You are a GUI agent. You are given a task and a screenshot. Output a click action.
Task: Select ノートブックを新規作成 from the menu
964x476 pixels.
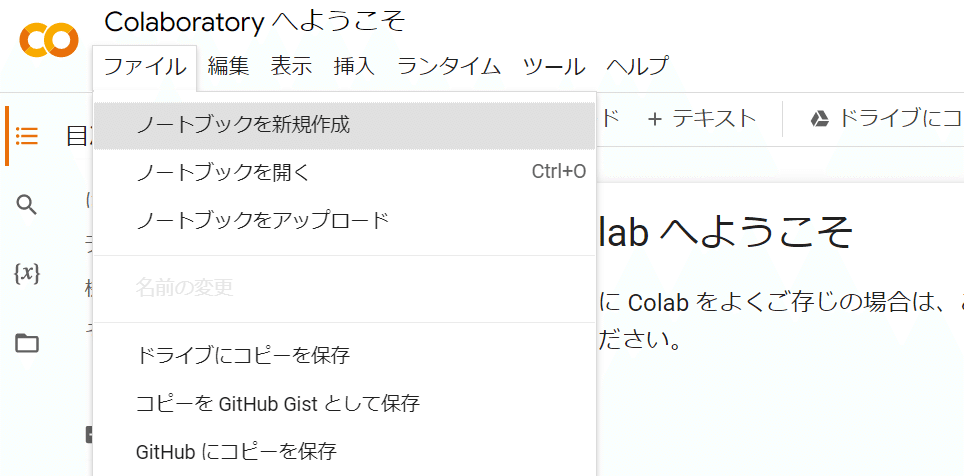(243, 125)
